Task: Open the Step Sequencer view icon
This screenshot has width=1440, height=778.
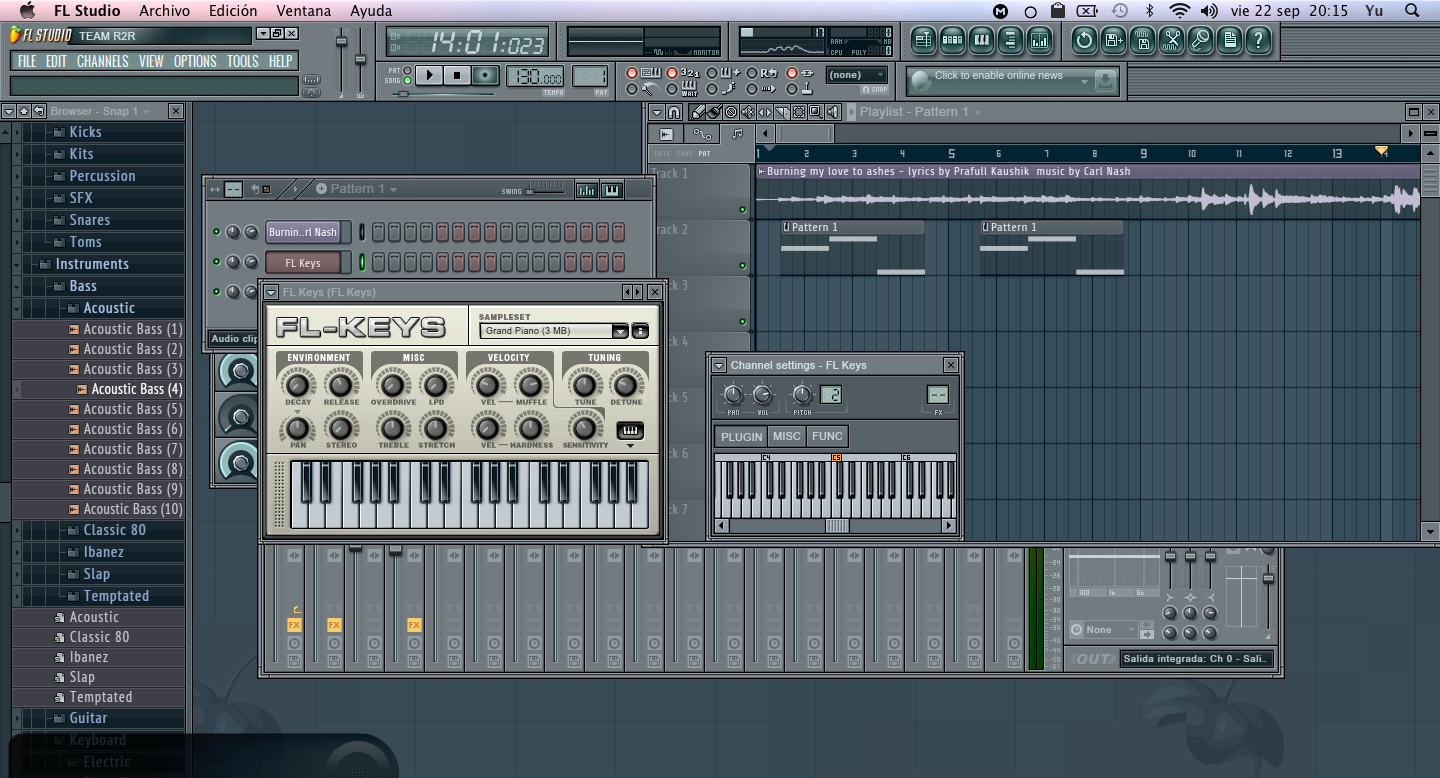Action: click(952, 40)
